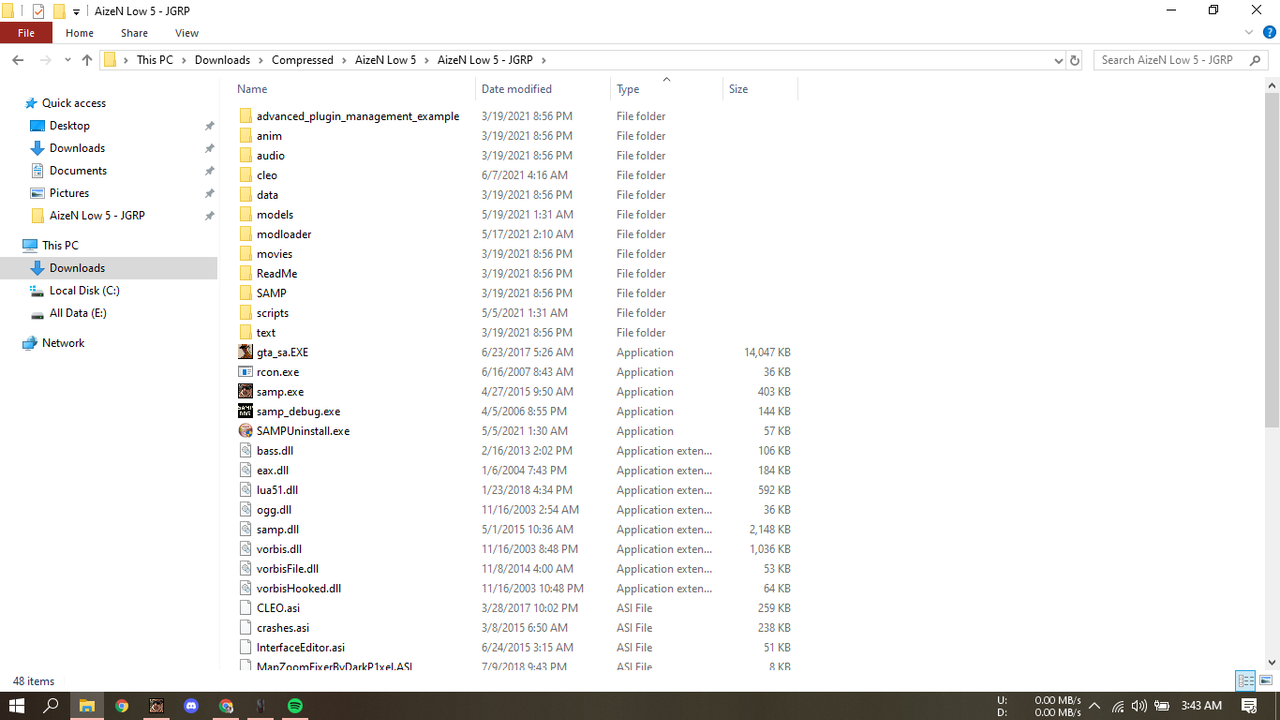The width and height of the screenshot is (1280, 720).
Task: Expand the ribbon with the chevron
Action: click(x=1250, y=33)
